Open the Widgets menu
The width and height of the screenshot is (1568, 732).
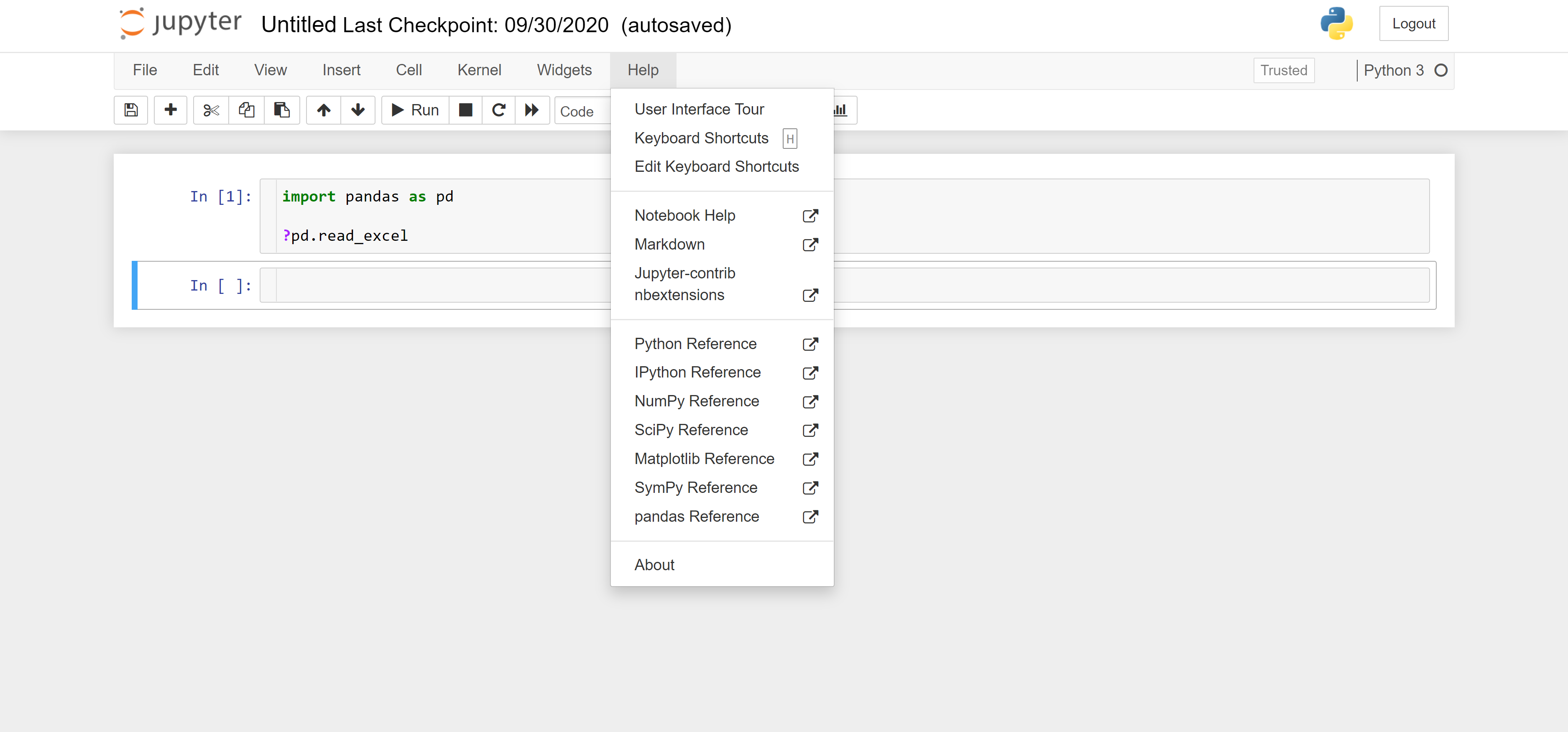(564, 71)
